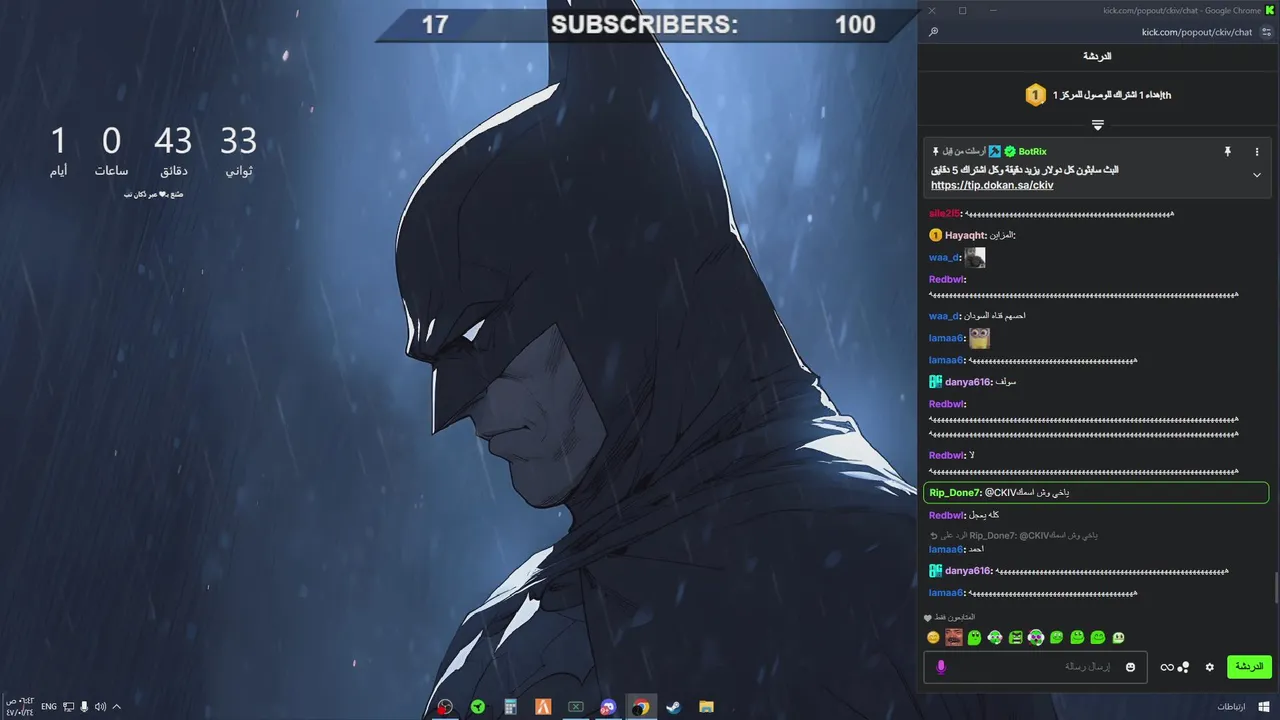Click username lamaa6 beside احمد
Image resolution: width=1280 pixels, height=720 pixels.
click(x=946, y=549)
